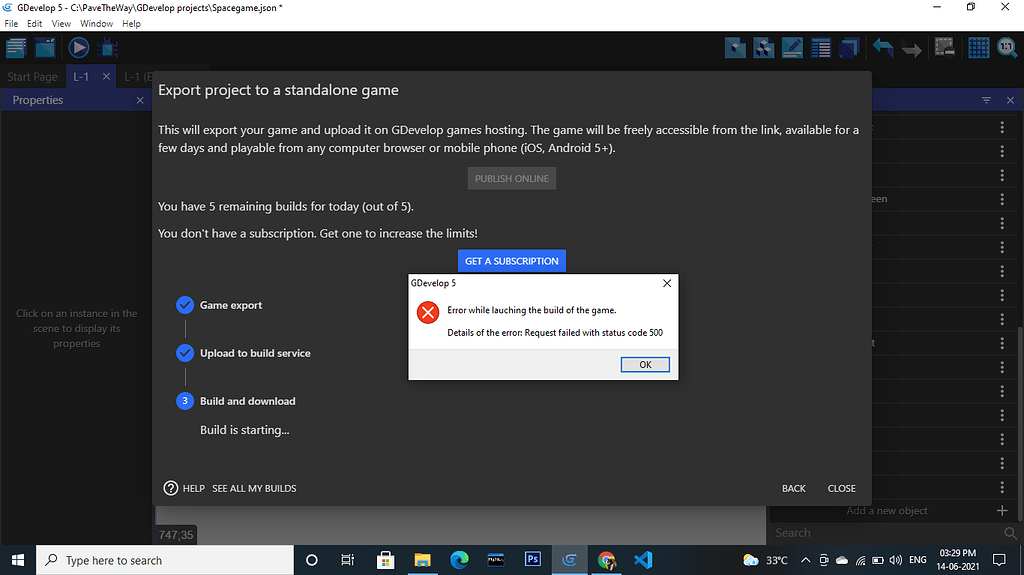The width and height of the screenshot is (1024, 575).
Task: Select the Upload to build service checkmark
Action: [x=185, y=353]
